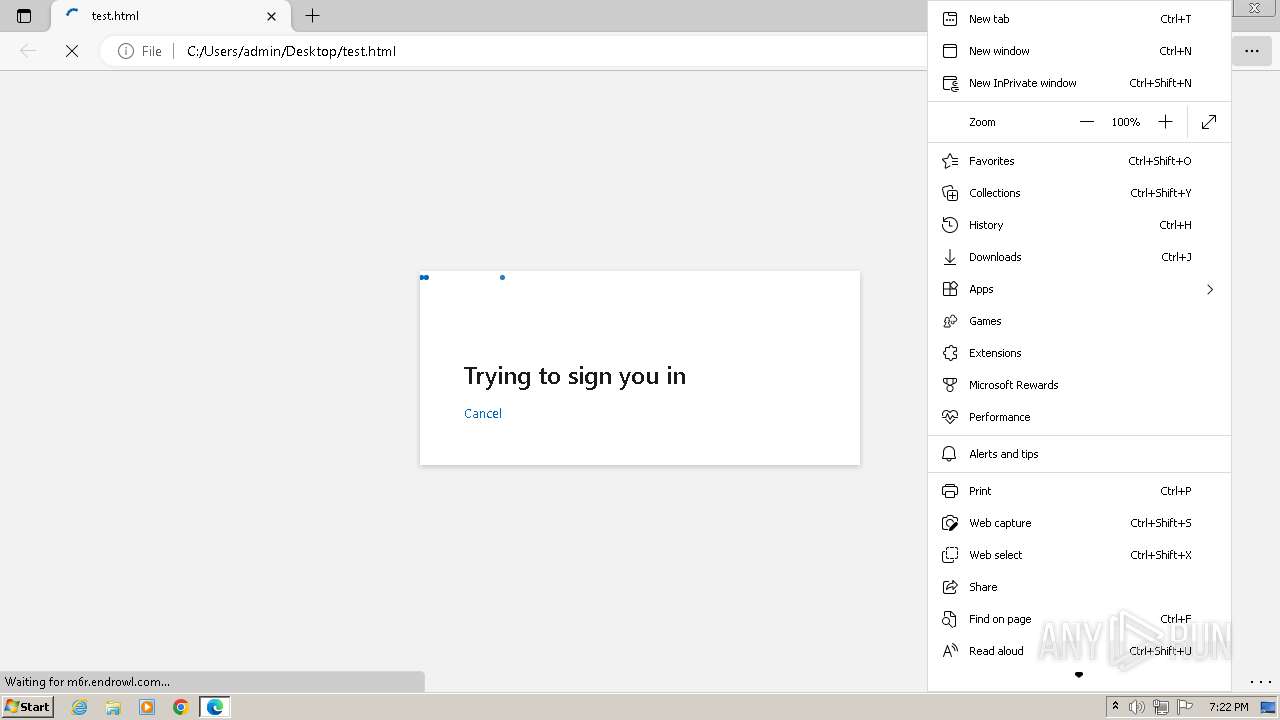Viewport: 1280px width, 720px height.
Task: Click the Extensions puzzle icon
Action: (x=950, y=353)
